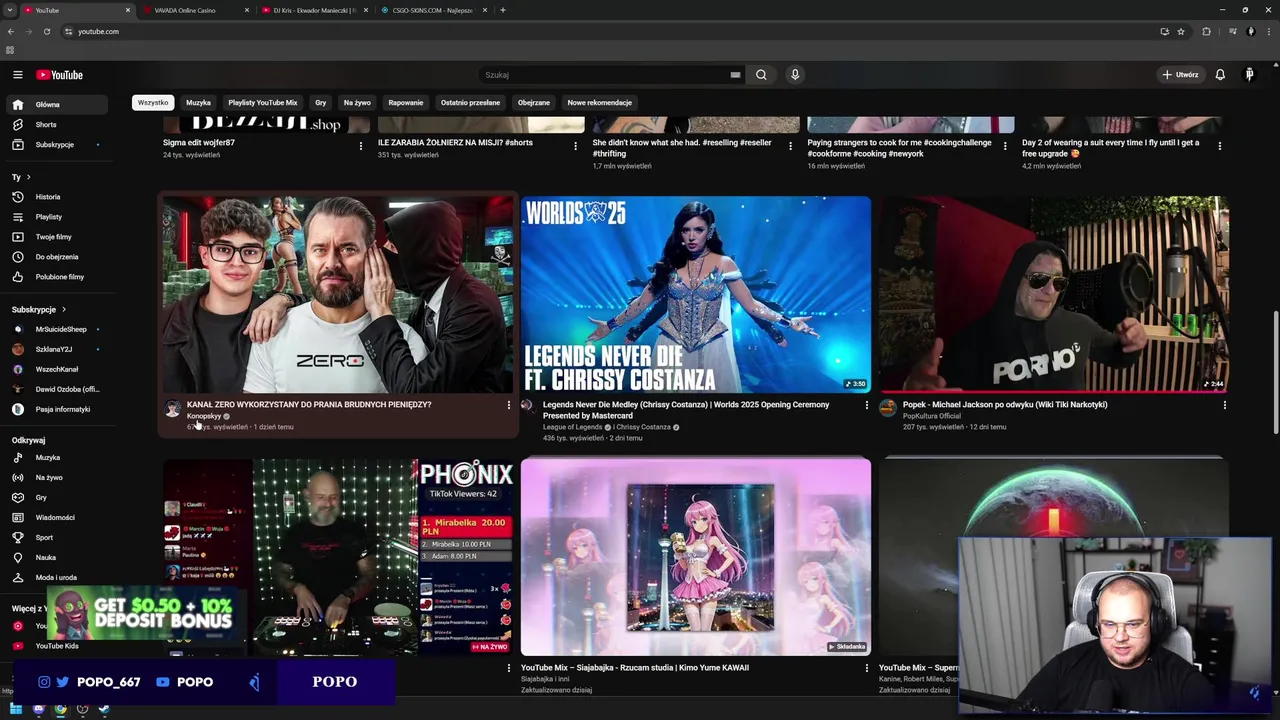Image resolution: width=1280 pixels, height=720 pixels.
Task: Select the Rapowanie filter chip
Action: tap(406, 102)
